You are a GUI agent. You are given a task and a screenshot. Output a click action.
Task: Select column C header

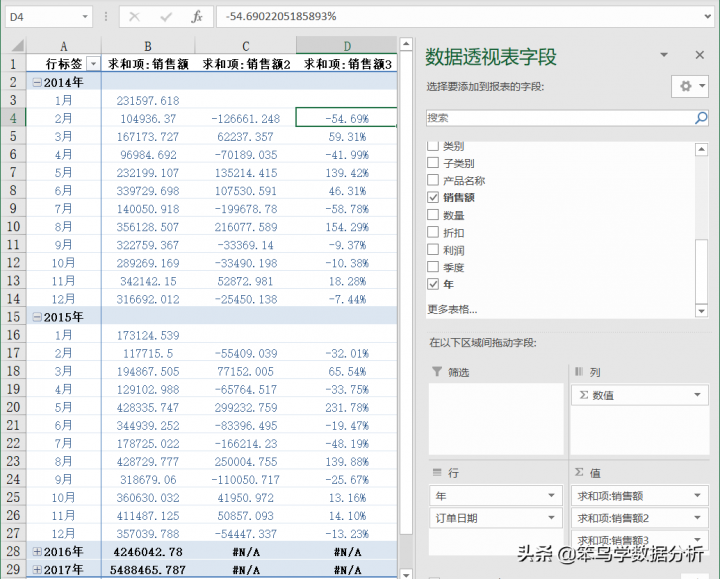point(246,46)
